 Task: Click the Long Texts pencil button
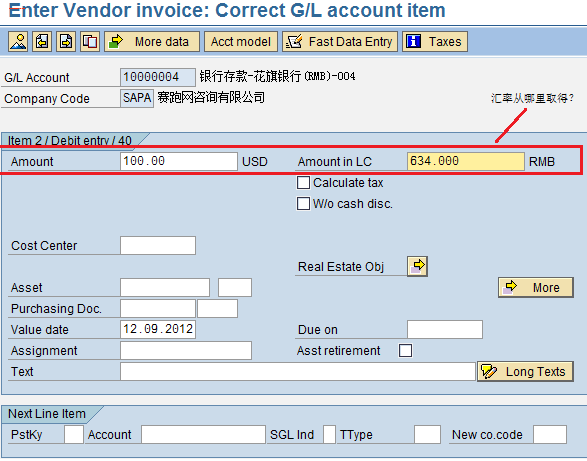point(525,371)
